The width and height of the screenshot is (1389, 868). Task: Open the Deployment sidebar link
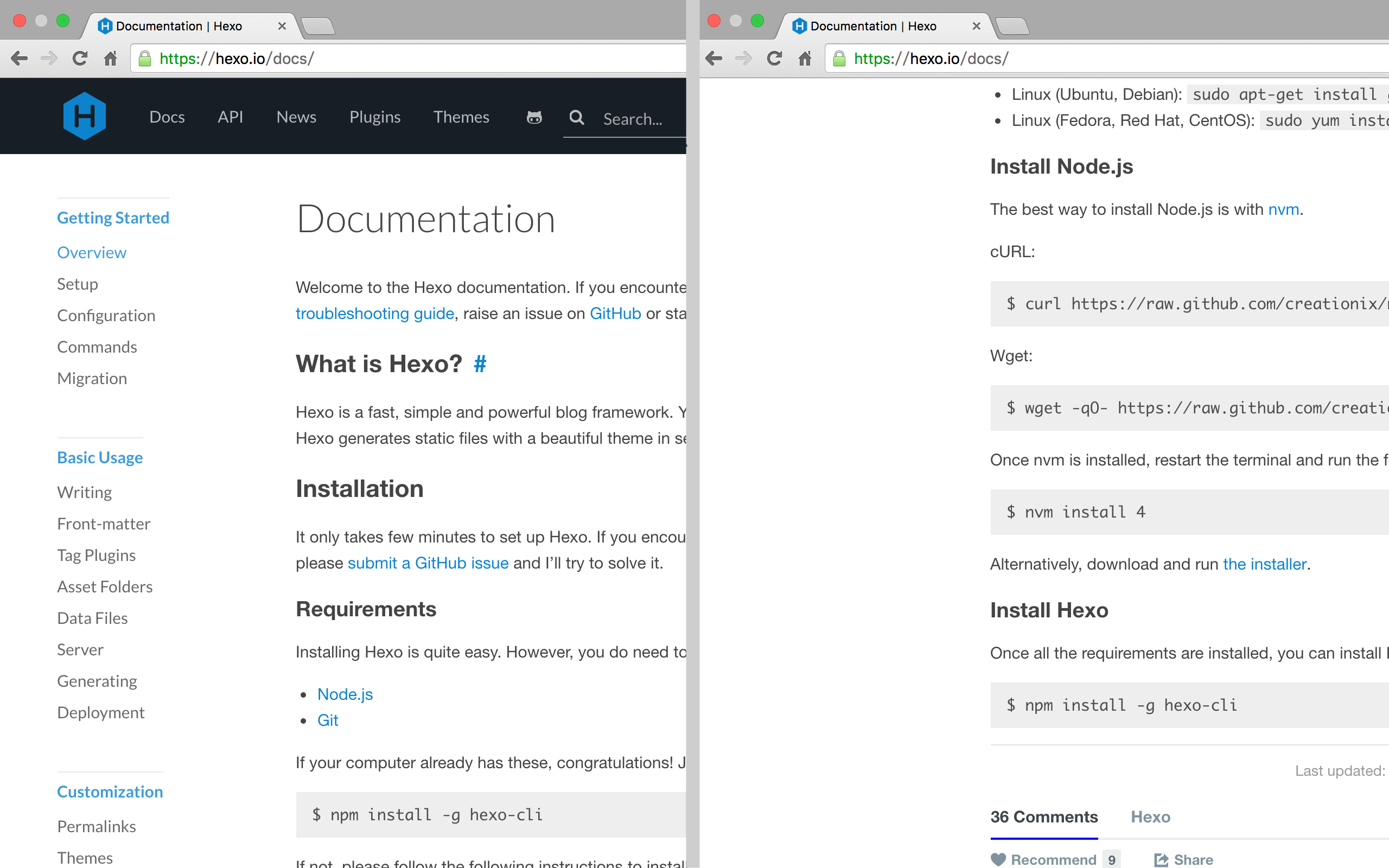pos(101,713)
